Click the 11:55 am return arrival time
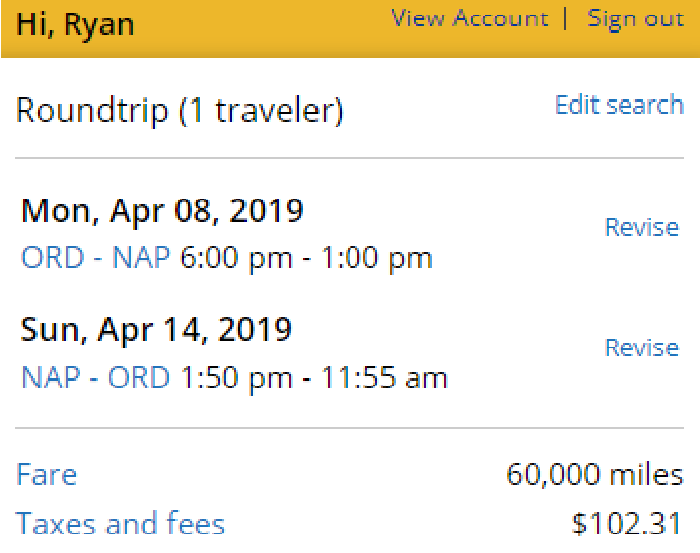Image resolution: width=700 pixels, height=553 pixels. pos(384,378)
